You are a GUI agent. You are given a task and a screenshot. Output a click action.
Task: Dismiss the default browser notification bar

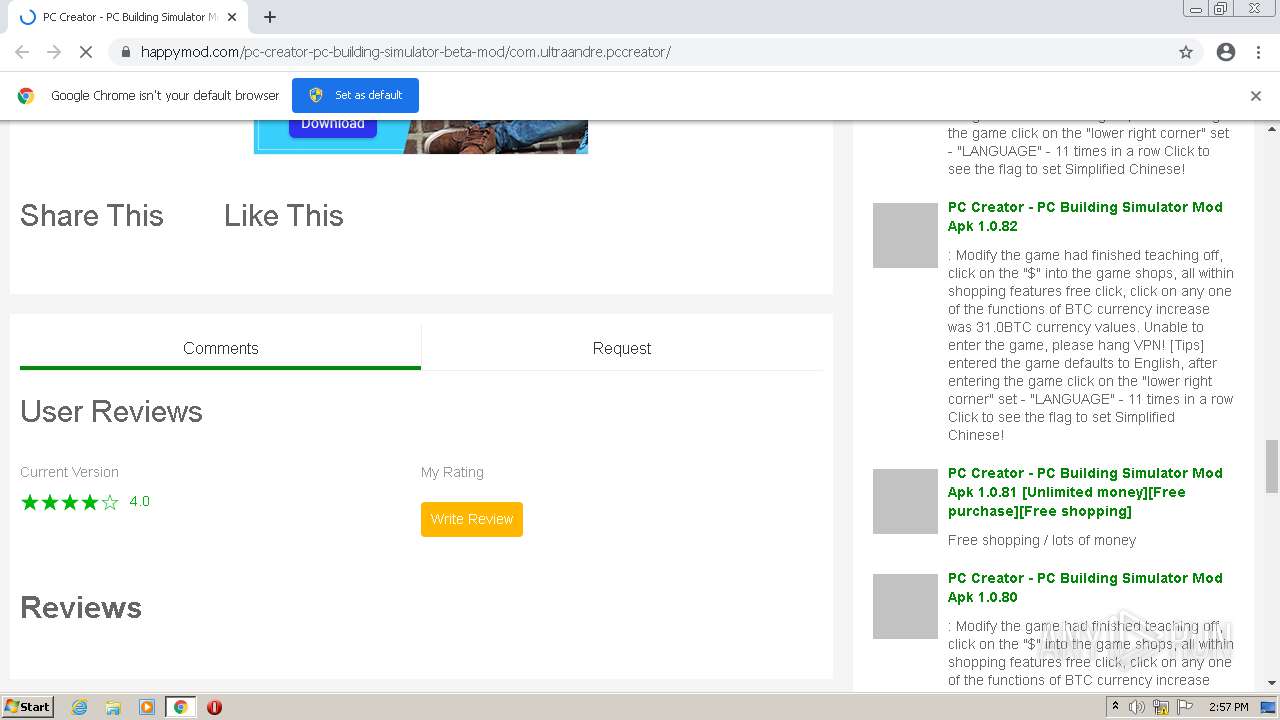1256,96
